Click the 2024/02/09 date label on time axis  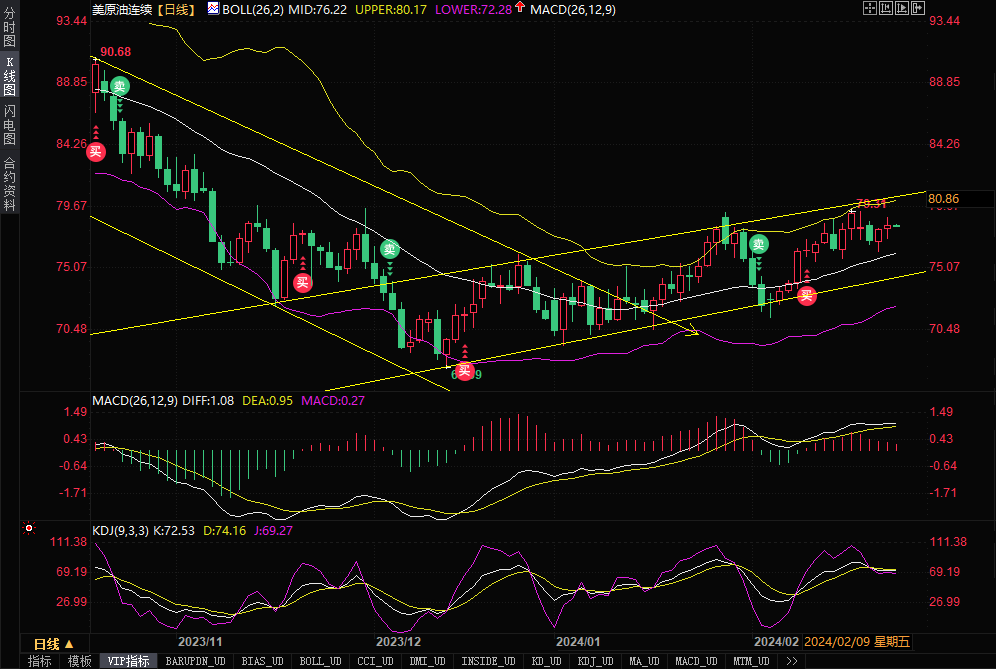tap(837, 642)
